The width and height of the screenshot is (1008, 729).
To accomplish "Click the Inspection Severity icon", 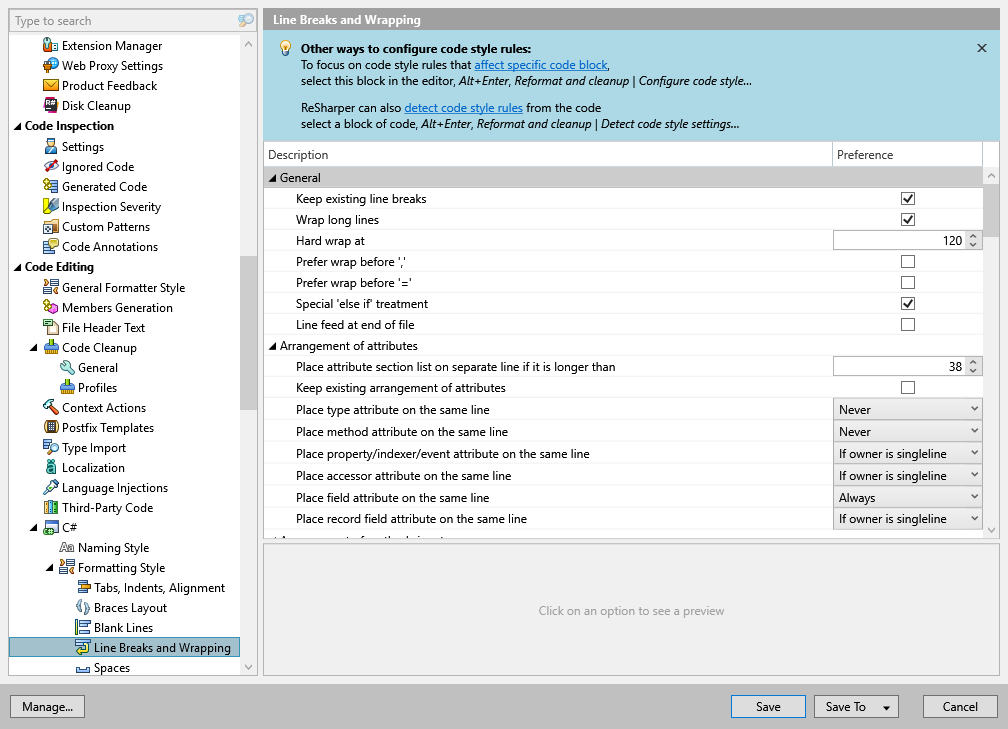I will [51, 207].
